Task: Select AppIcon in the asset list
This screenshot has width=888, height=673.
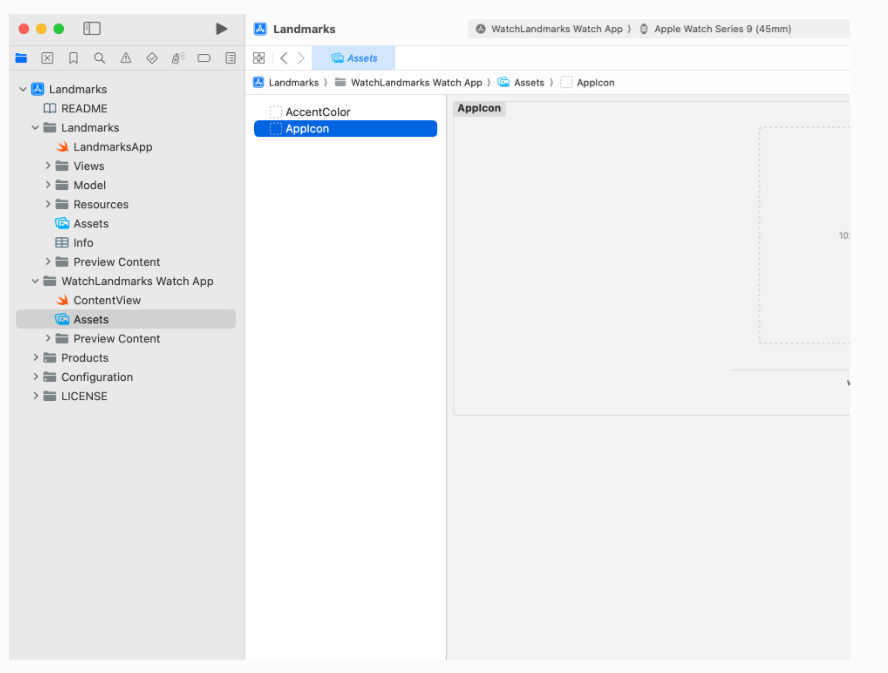Action: pyautogui.click(x=345, y=129)
